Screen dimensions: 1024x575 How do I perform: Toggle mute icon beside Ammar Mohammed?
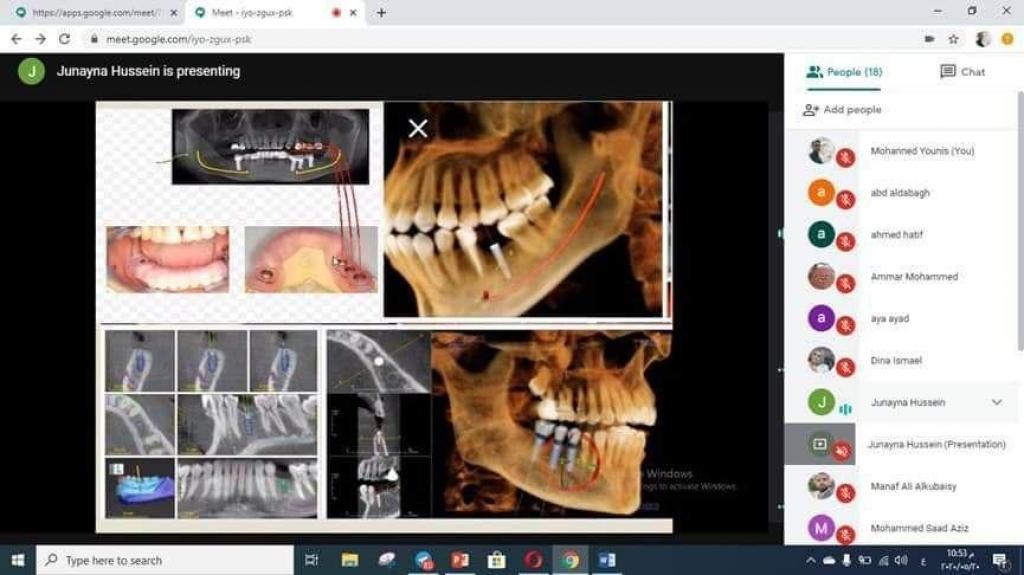click(x=845, y=284)
